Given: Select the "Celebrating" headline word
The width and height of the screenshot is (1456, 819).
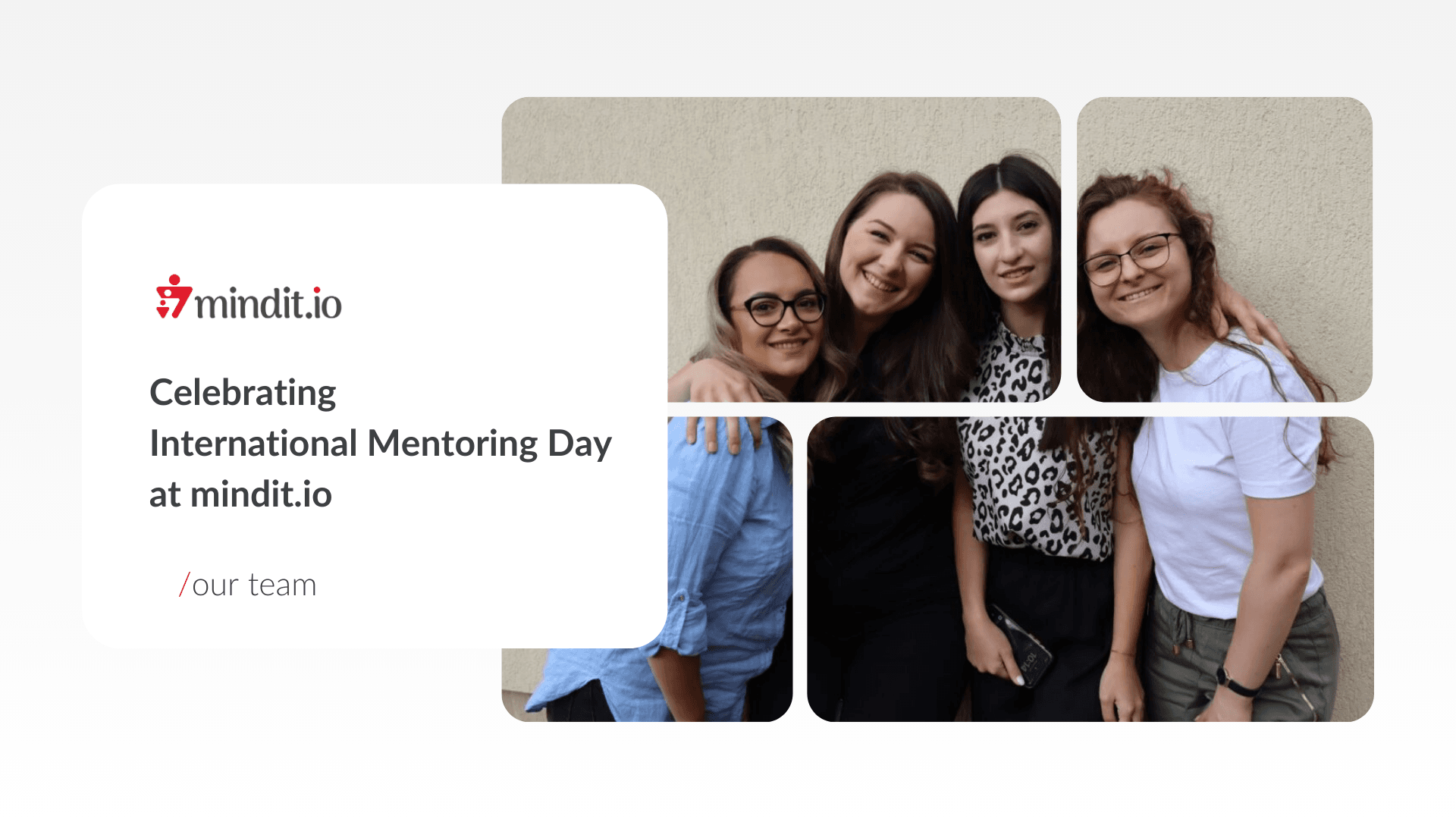Looking at the screenshot, I should [x=243, y=393].
